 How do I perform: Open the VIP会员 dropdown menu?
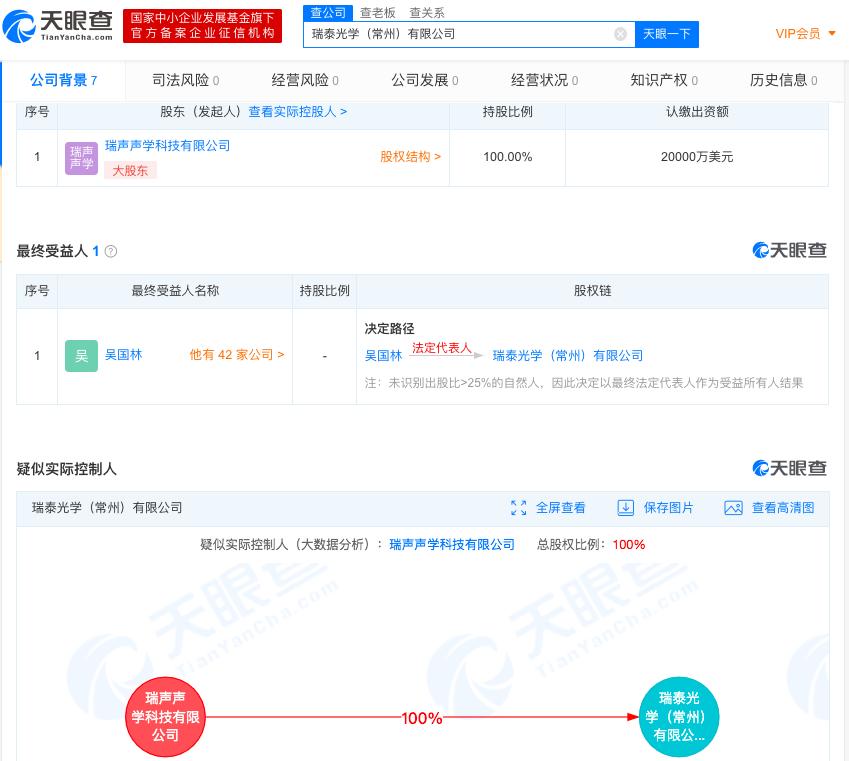point(805,34)
